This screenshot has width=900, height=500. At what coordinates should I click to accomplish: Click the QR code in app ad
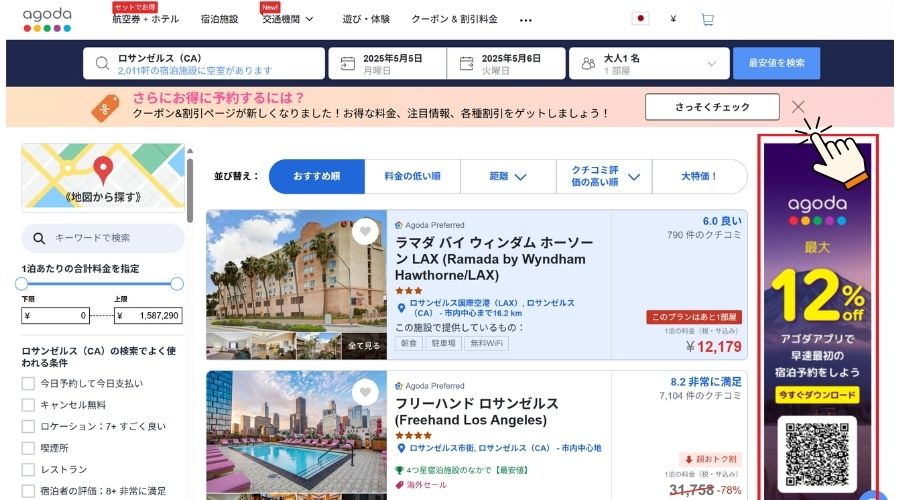click(817, 454)
